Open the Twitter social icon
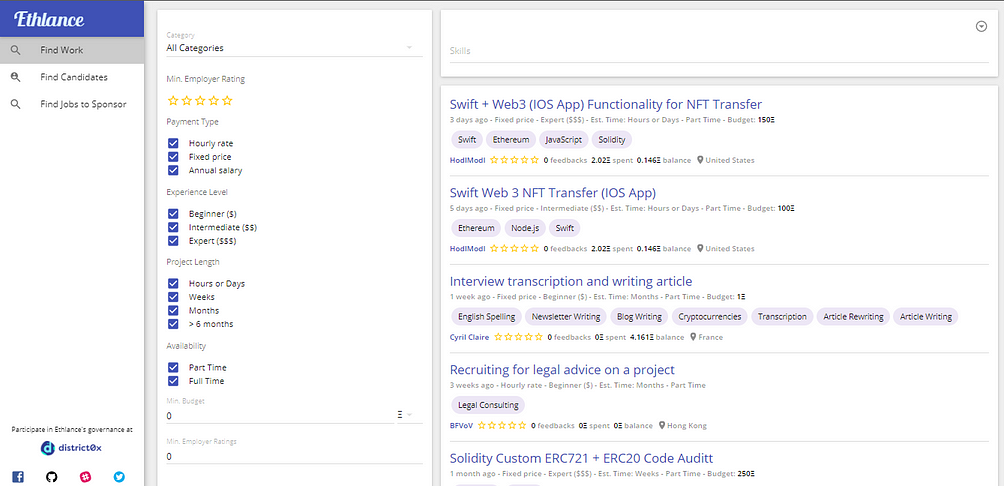Image resolution: width=1004 pixels, height=486 pixels. (119, 477)
